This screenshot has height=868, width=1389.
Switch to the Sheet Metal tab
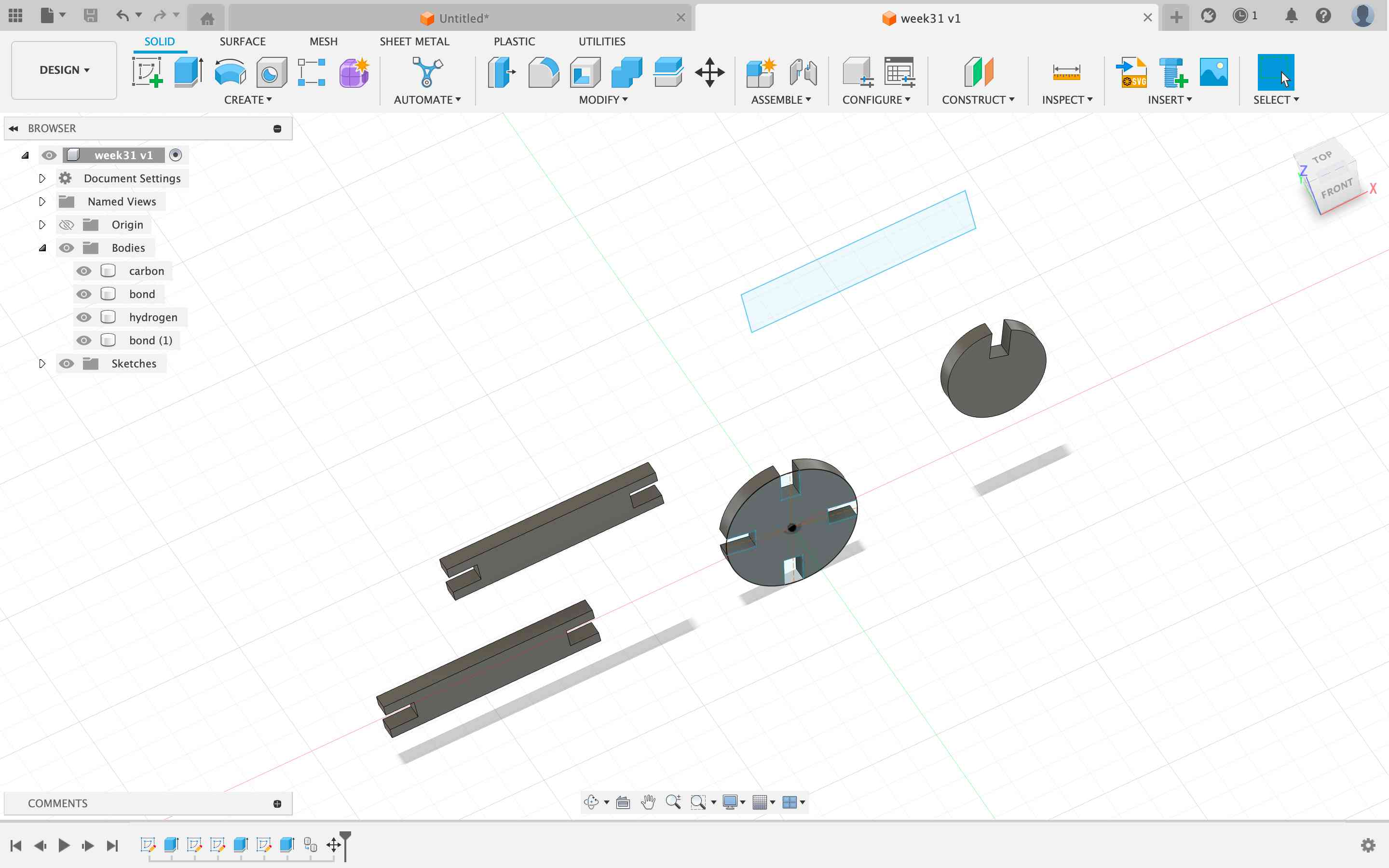click(x=414, y=41)
